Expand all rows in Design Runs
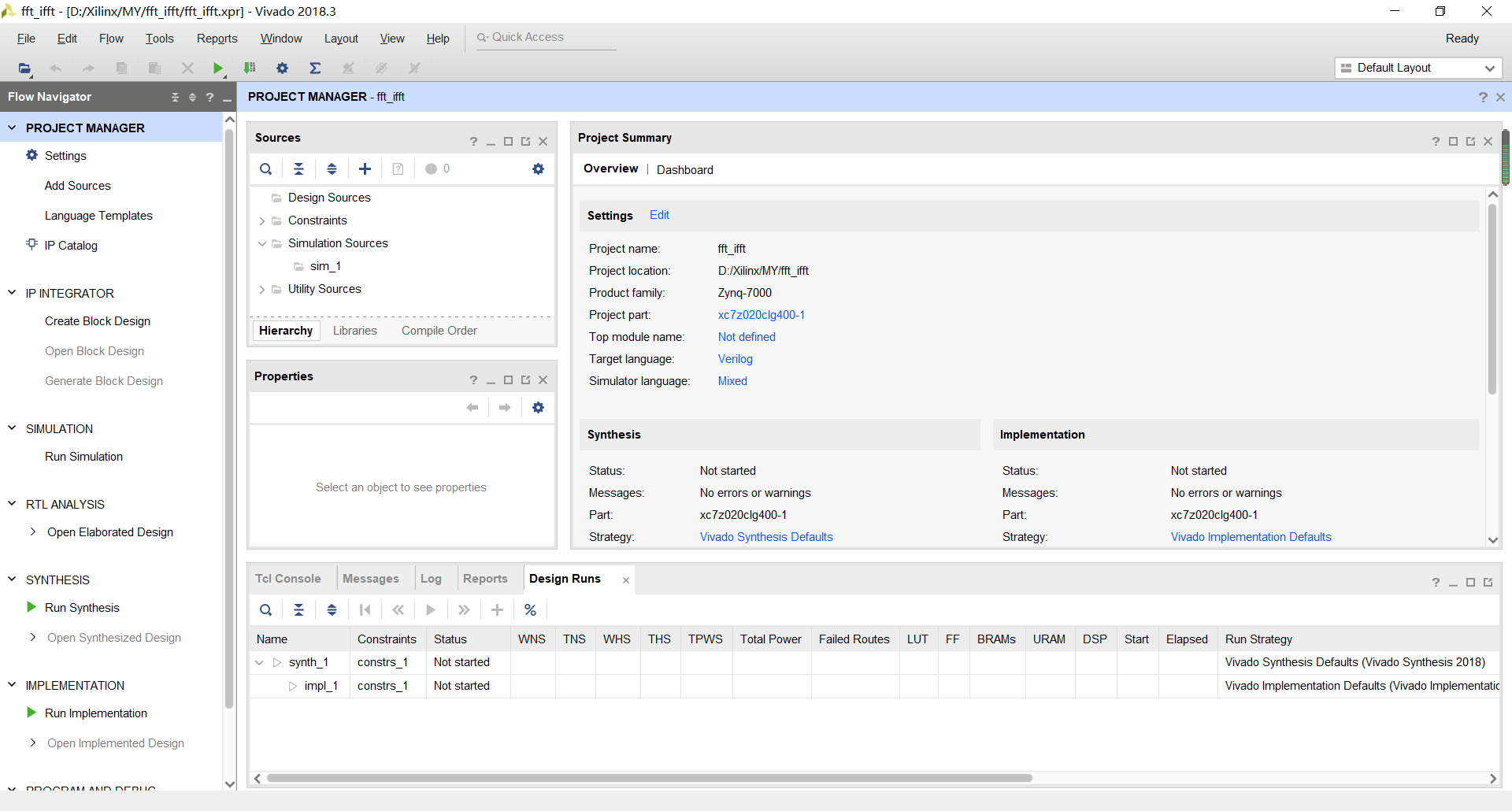Screen dimensions: 1512x811 tap(332, 609)
